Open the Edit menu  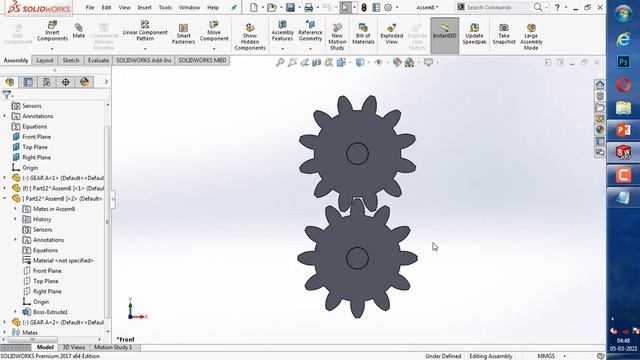(x=107, y=7)
